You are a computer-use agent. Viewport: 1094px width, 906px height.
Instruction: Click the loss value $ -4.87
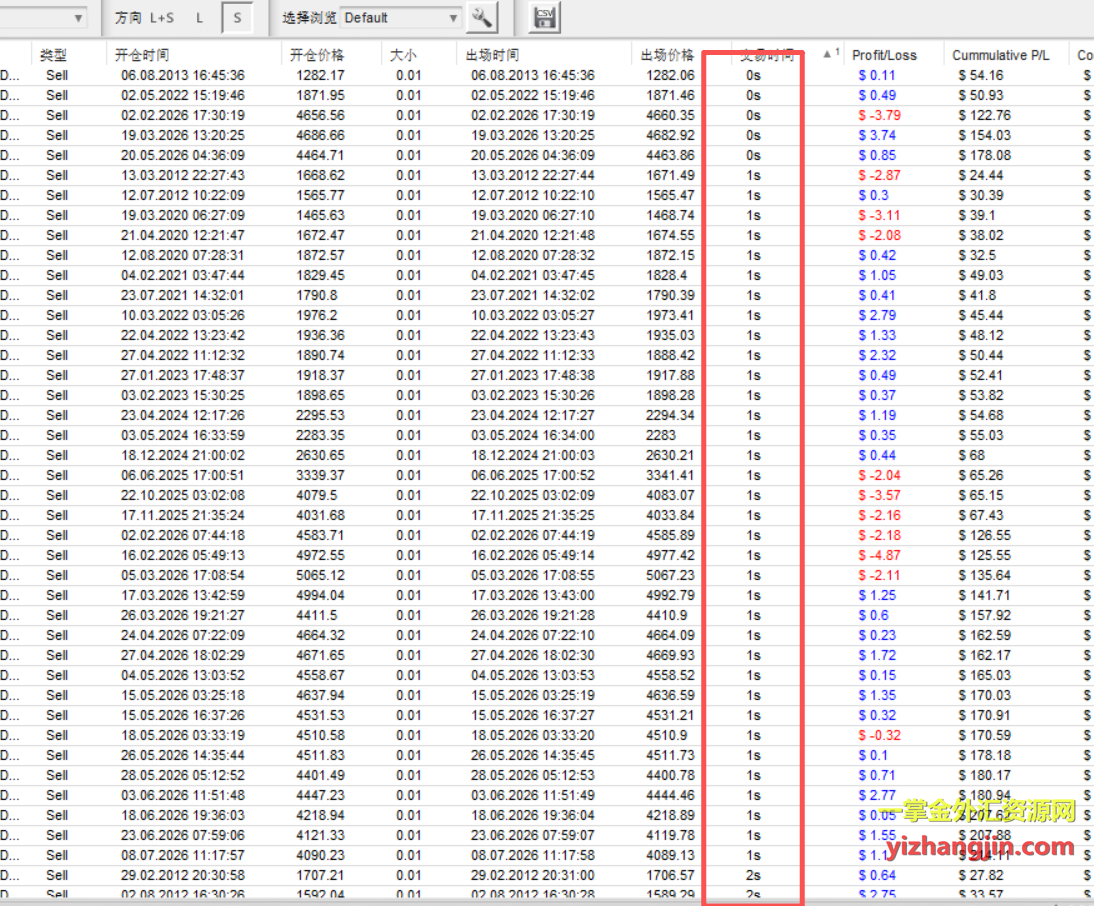coord(879,555)
